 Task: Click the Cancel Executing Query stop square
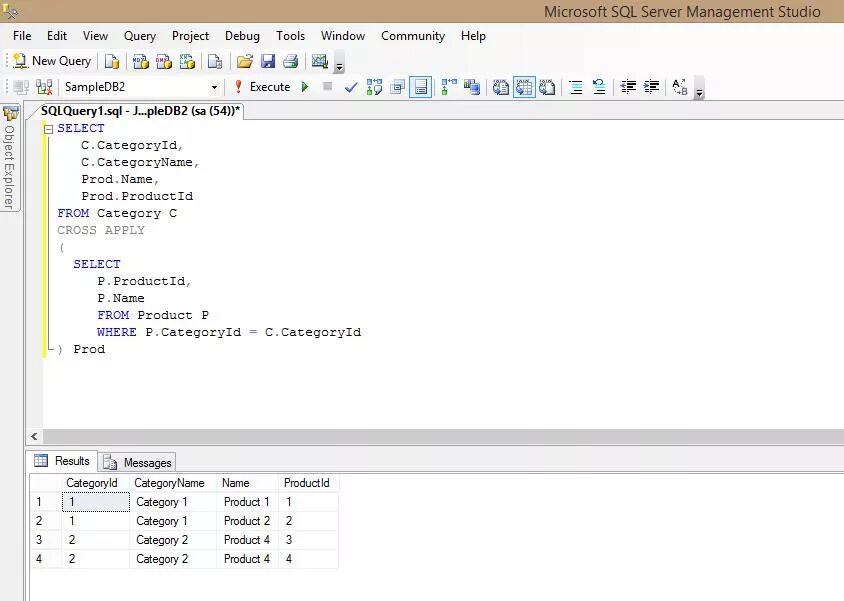[x=327, y=86]
